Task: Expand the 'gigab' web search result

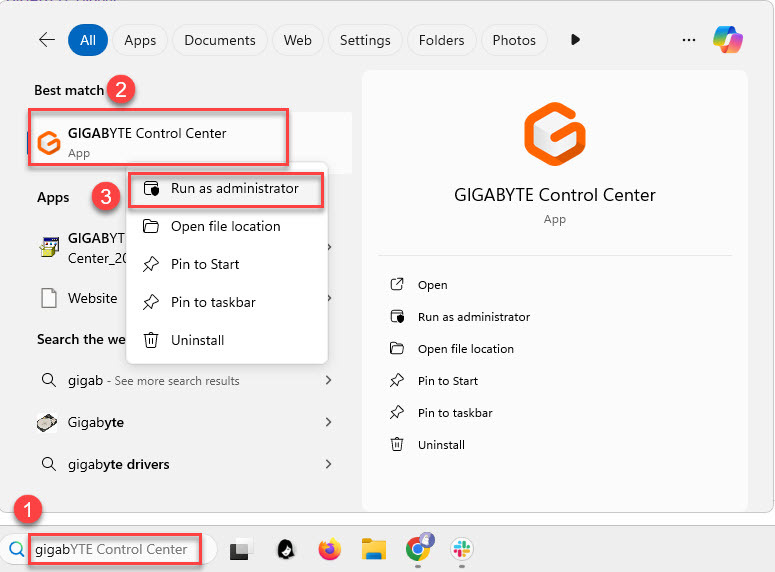Action: tap(328, 381)
